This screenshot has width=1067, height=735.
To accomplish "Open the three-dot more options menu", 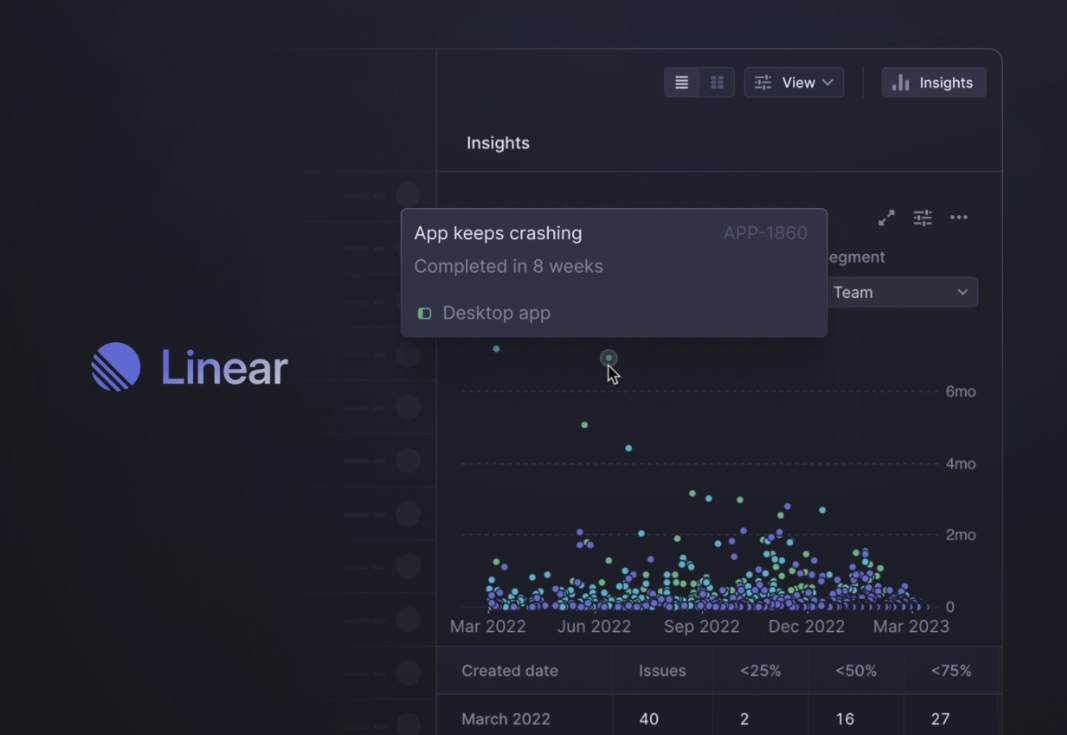I will (959, 217).
